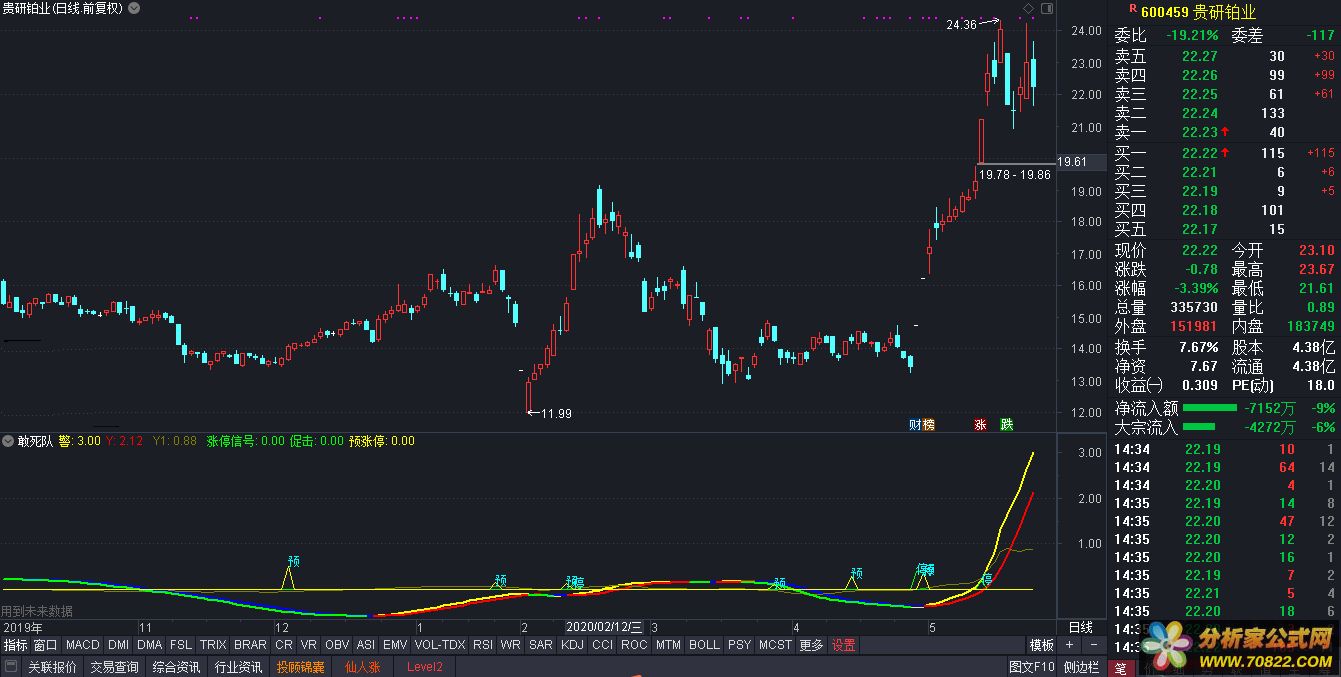Open the 投顾锦囊 tab
Image resolution: width=1341 pixels, height=677 pixels.
tap(301, 667)
